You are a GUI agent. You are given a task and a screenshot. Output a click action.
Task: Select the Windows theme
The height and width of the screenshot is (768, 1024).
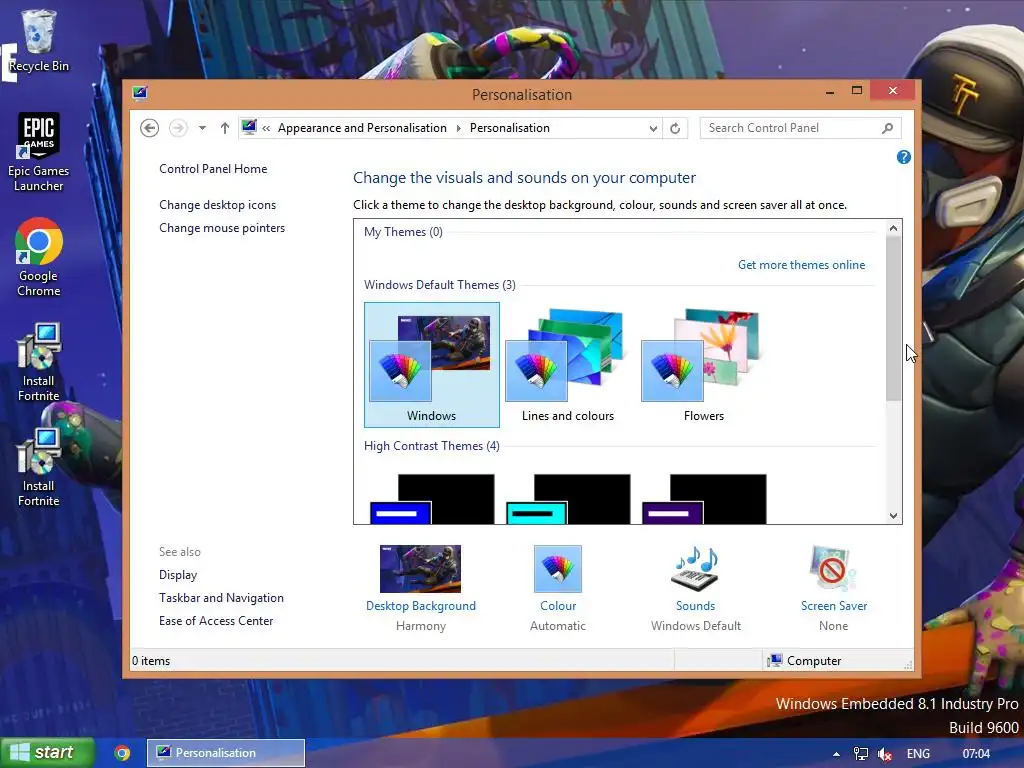pos(432,364)
